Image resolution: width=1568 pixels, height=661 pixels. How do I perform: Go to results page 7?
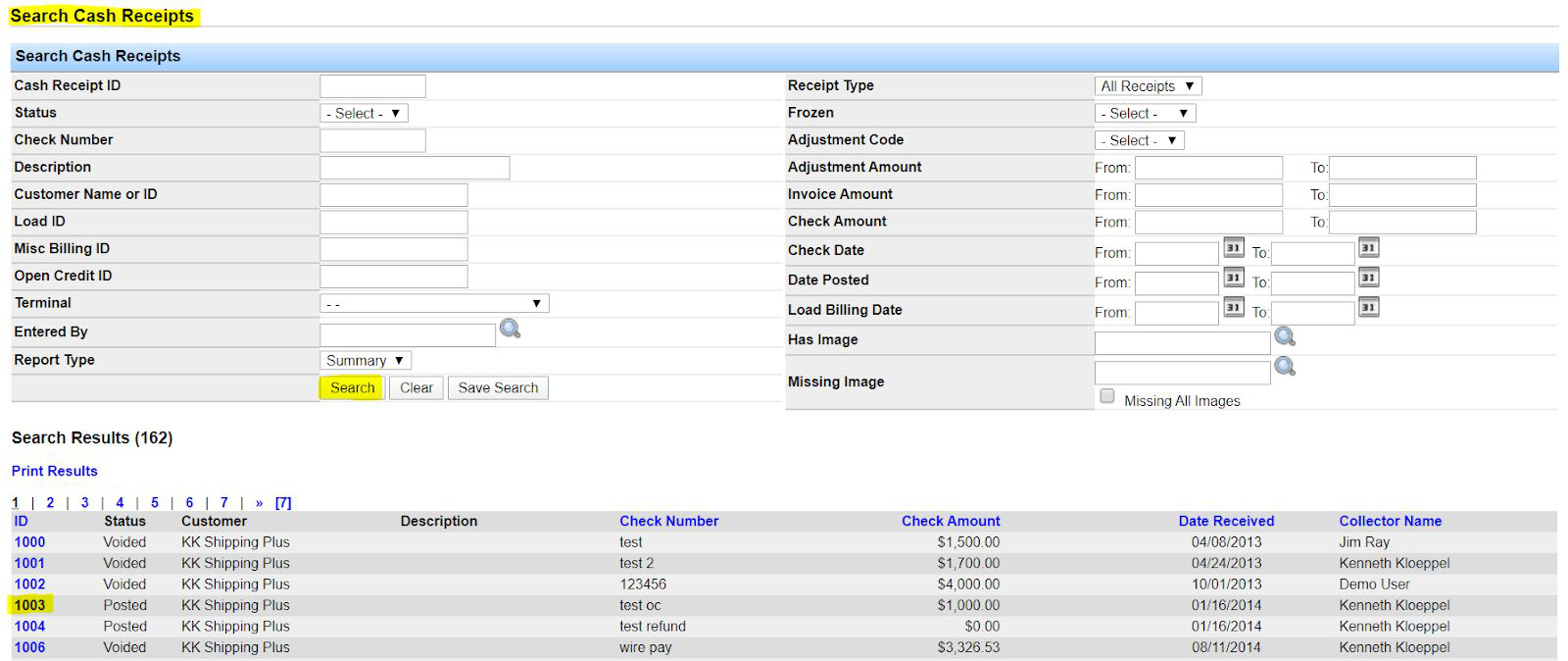pos(224,502)
